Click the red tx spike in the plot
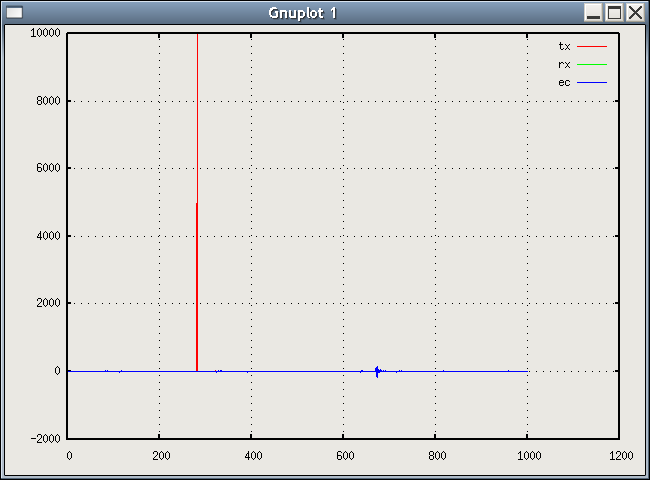Screen dimensions: 650x480 [197, 202]
